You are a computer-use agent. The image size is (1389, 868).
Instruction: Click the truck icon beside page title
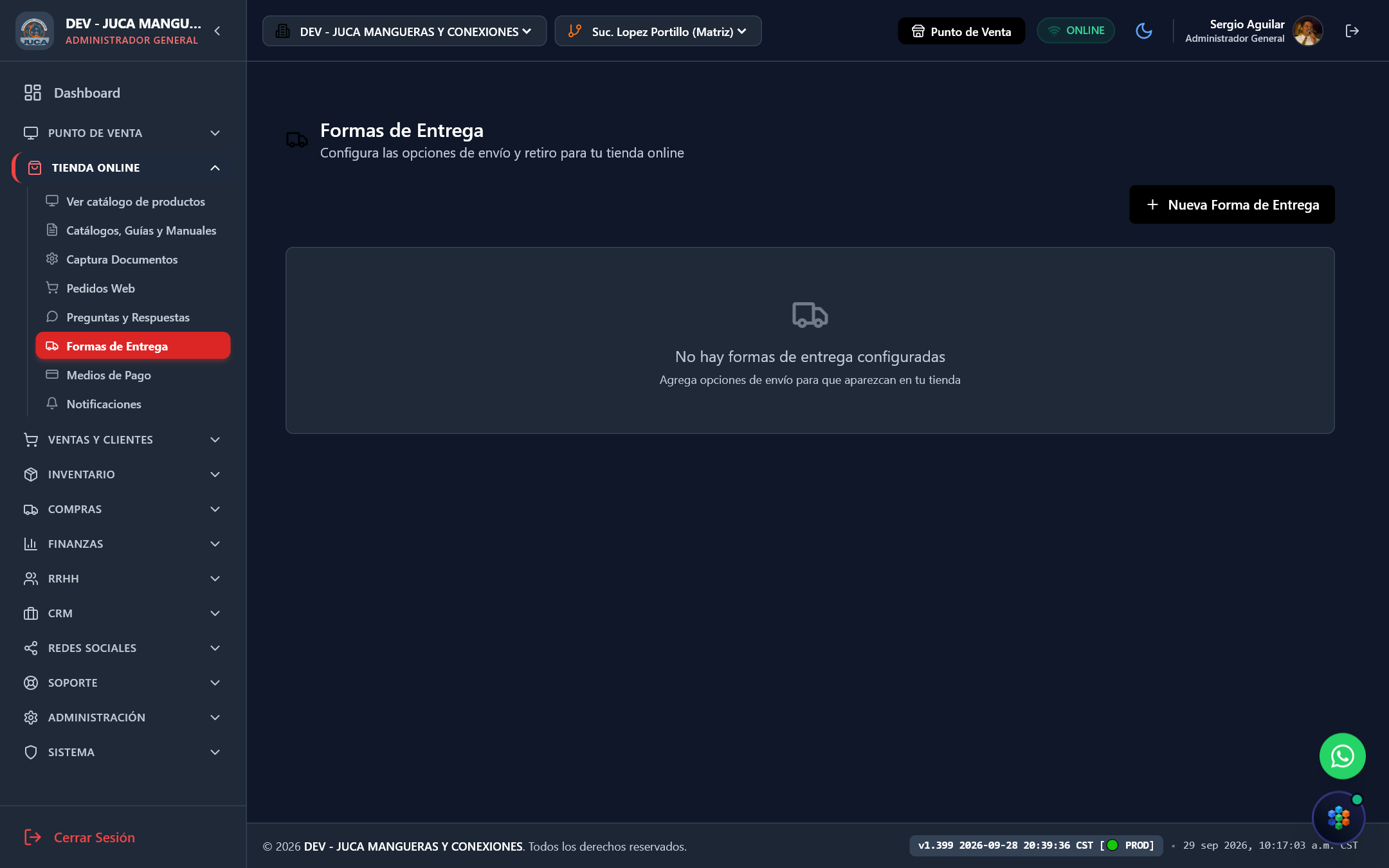(297, 140)
